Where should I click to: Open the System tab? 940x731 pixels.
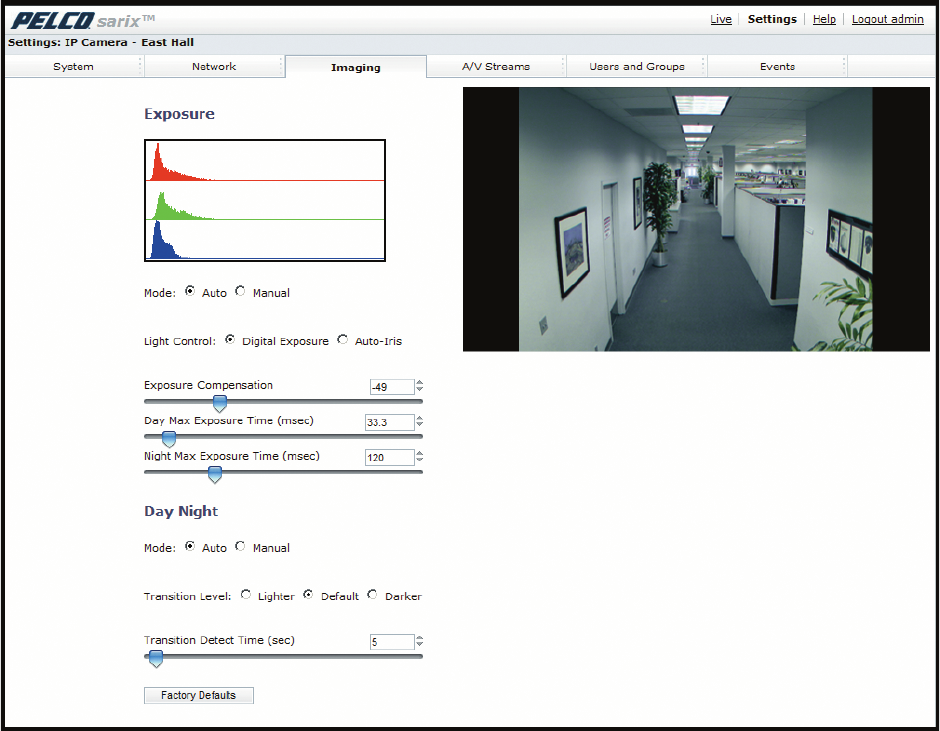(x=74, y=67)
